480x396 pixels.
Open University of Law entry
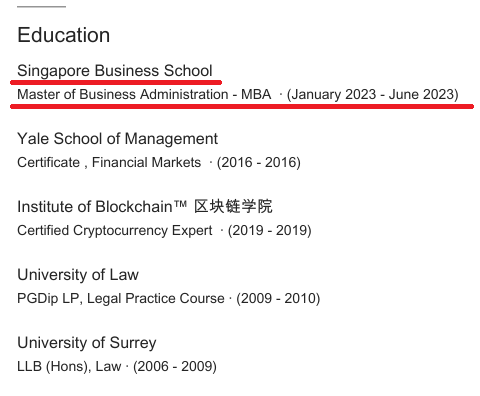click(x=78, y=275)
